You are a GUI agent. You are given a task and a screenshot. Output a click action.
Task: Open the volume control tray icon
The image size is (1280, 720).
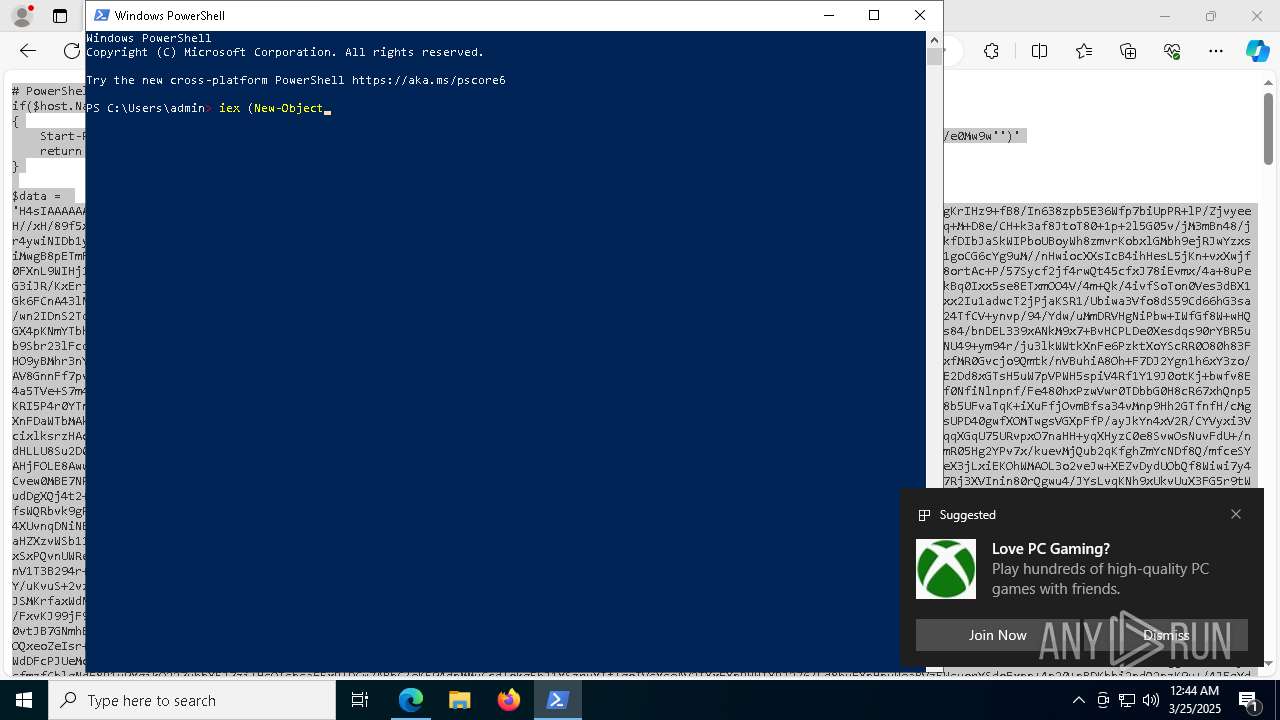[x=1151, y=700]
